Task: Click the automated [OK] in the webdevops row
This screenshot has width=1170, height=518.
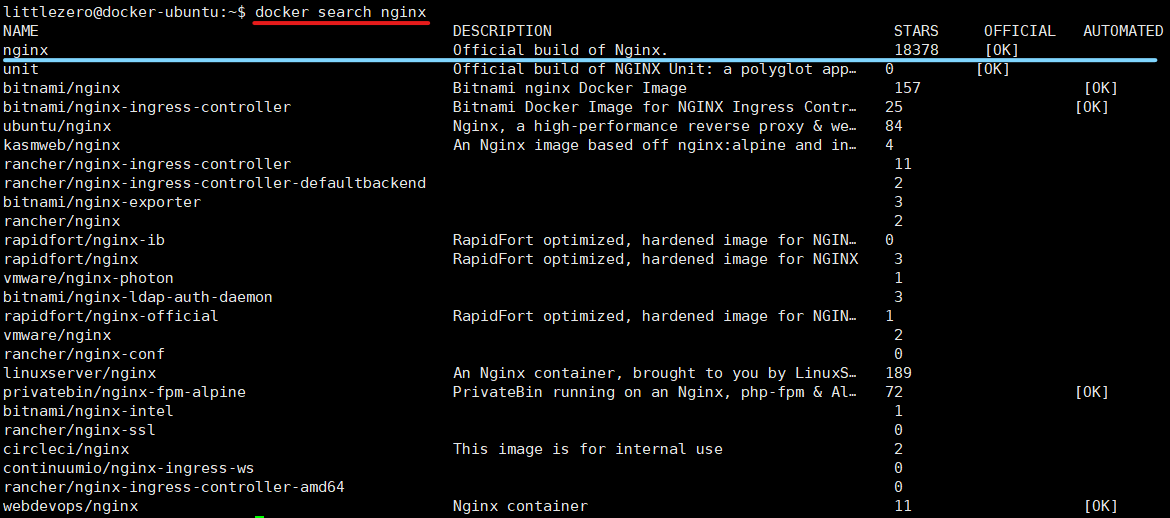Action: pos(1101,506)
